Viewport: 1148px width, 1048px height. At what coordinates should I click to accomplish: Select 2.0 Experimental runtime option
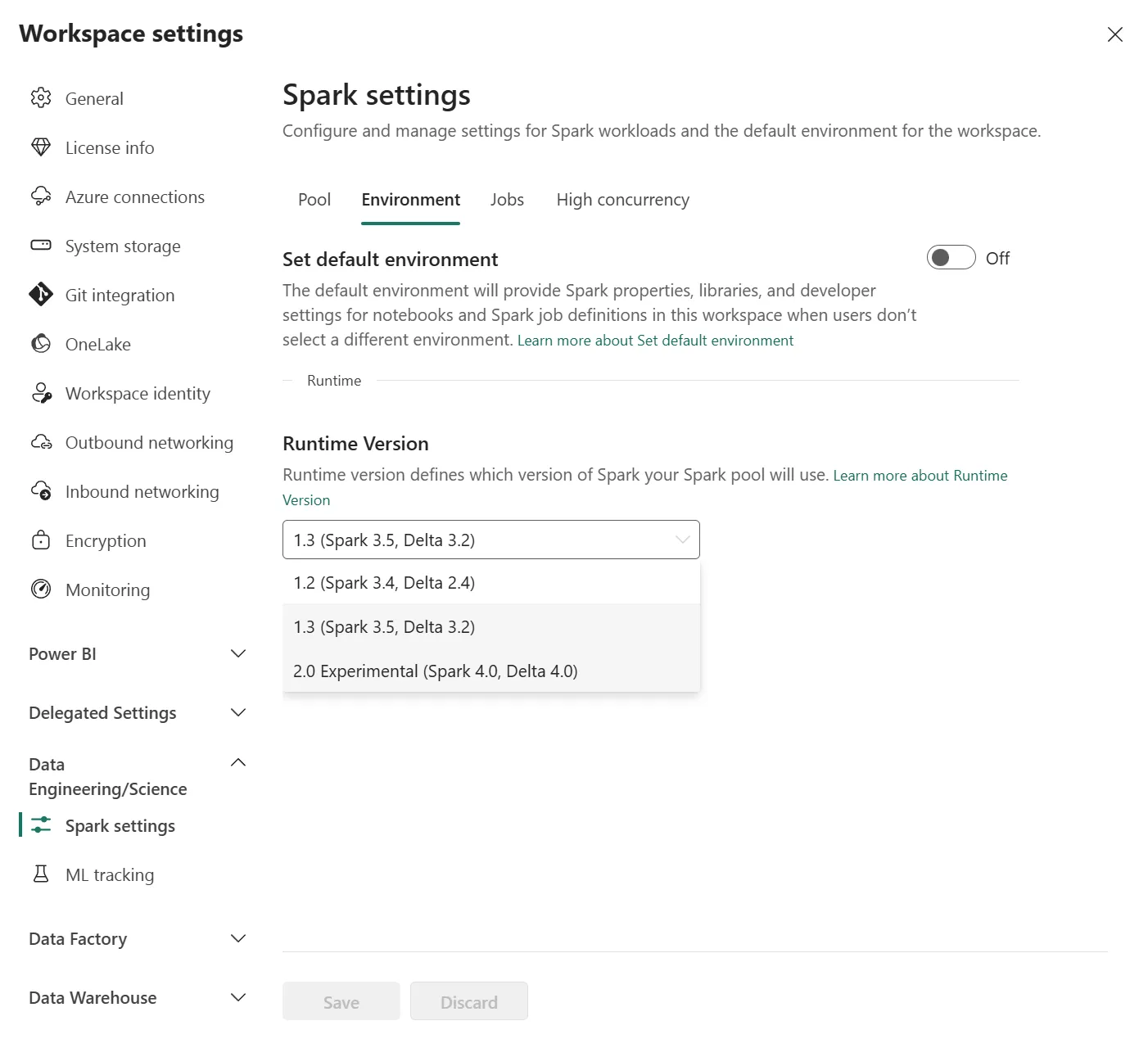(435, 671)
